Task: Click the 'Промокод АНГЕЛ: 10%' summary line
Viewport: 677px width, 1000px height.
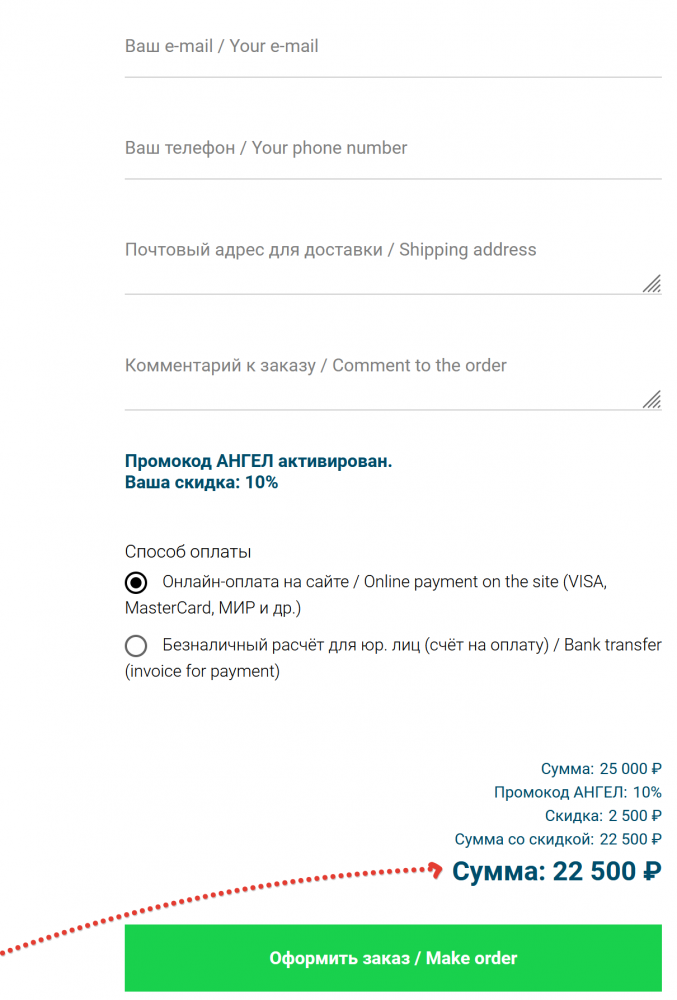Action: tap(577, 793)
